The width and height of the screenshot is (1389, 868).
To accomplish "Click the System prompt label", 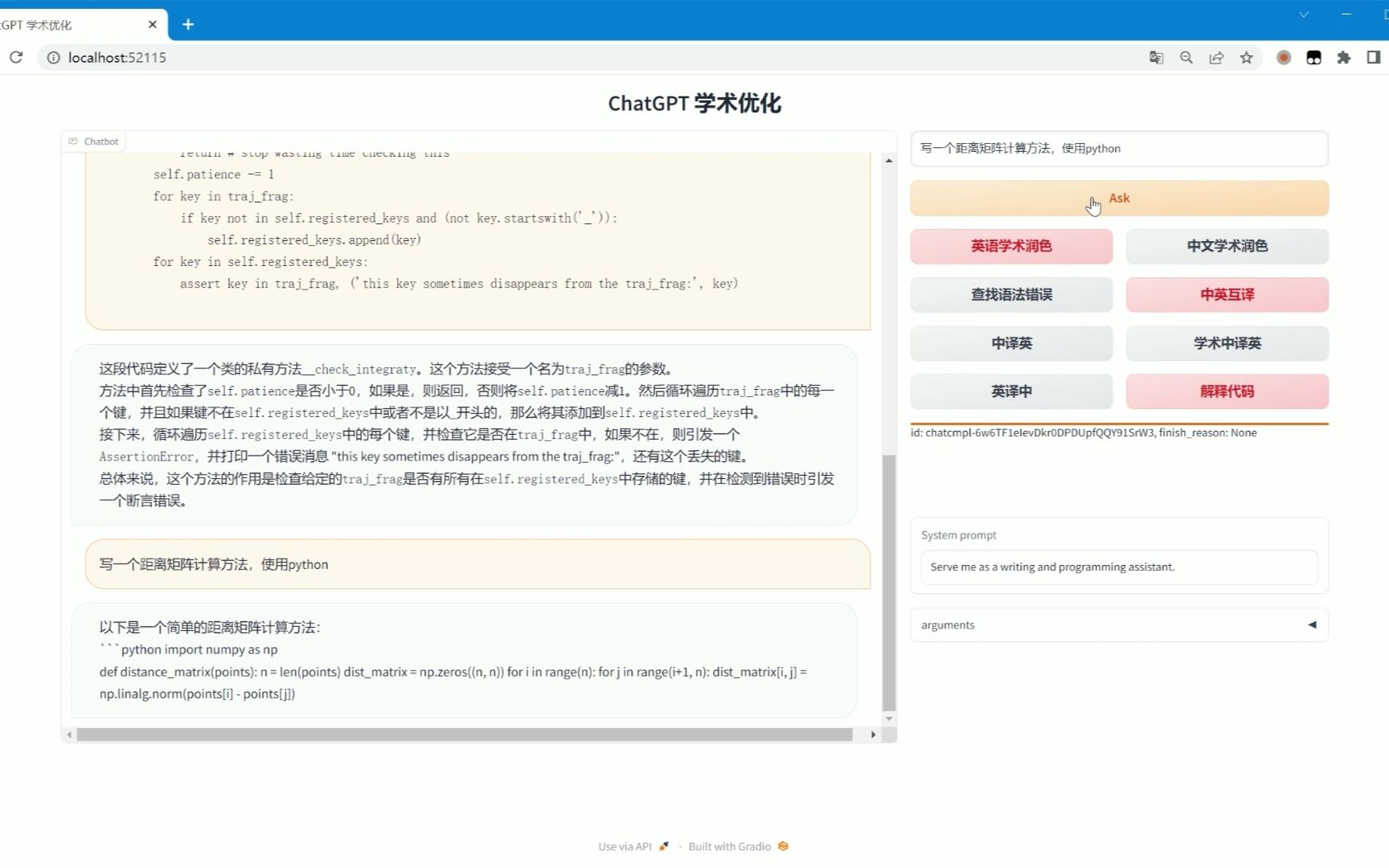I will 959,535.
